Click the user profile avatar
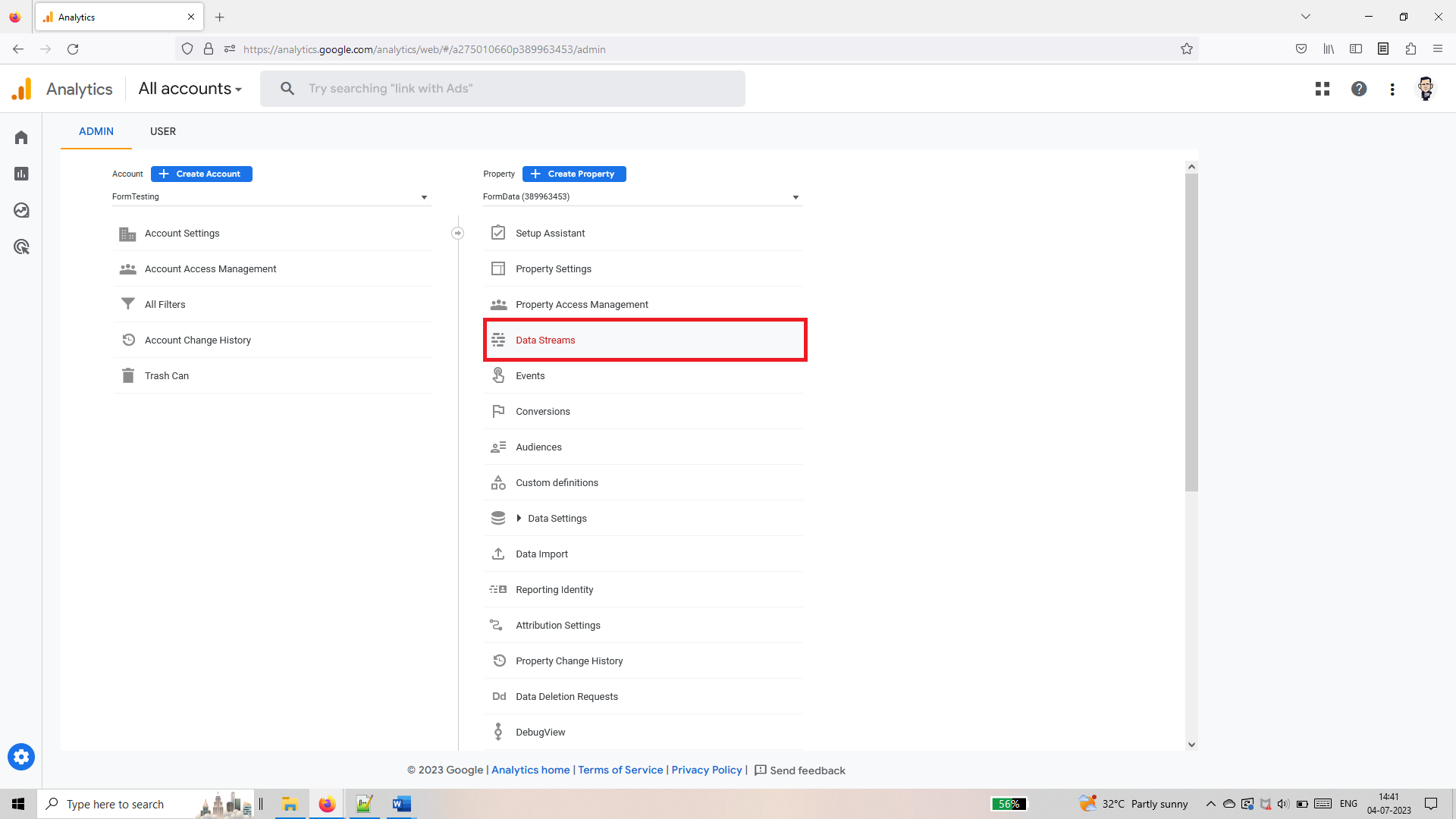Image resolution: width=1456 pixels, height=819 pixels. point(1426,89)
